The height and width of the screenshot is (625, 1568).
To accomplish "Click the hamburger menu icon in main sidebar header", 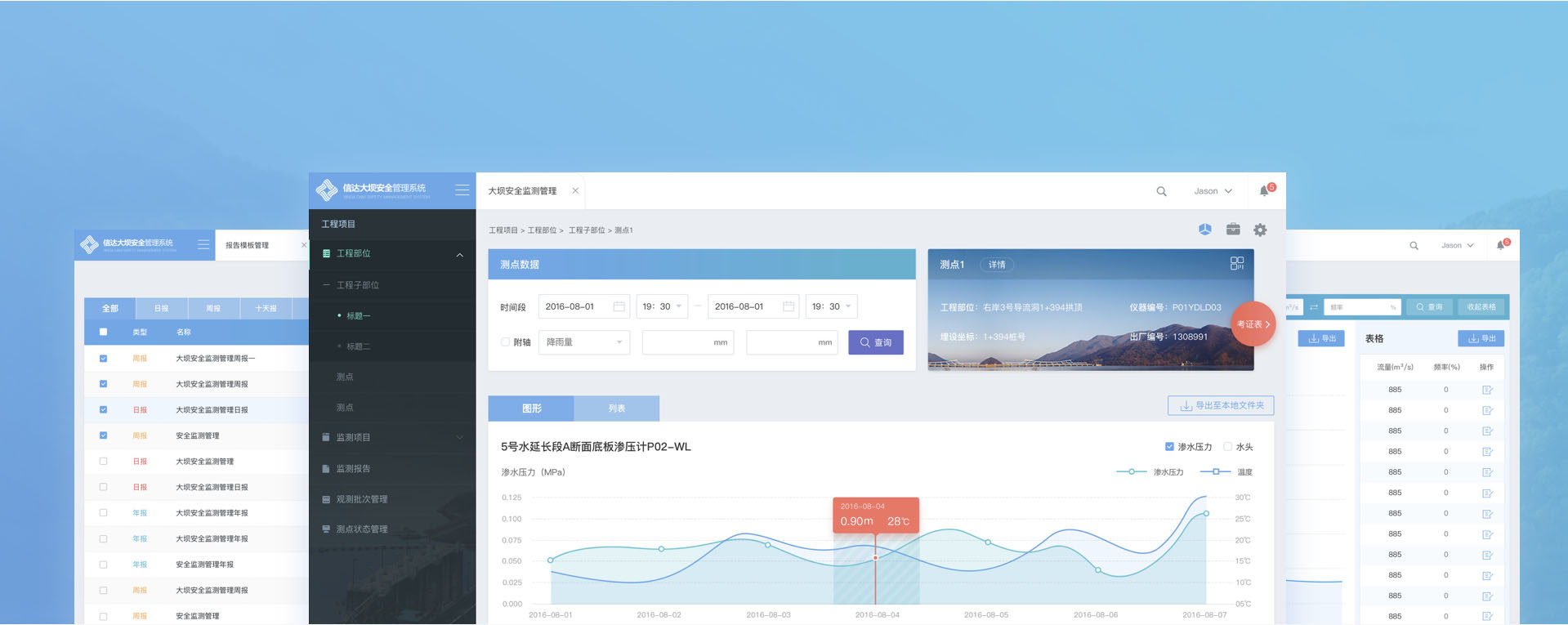I will click(x=462, y=190).
